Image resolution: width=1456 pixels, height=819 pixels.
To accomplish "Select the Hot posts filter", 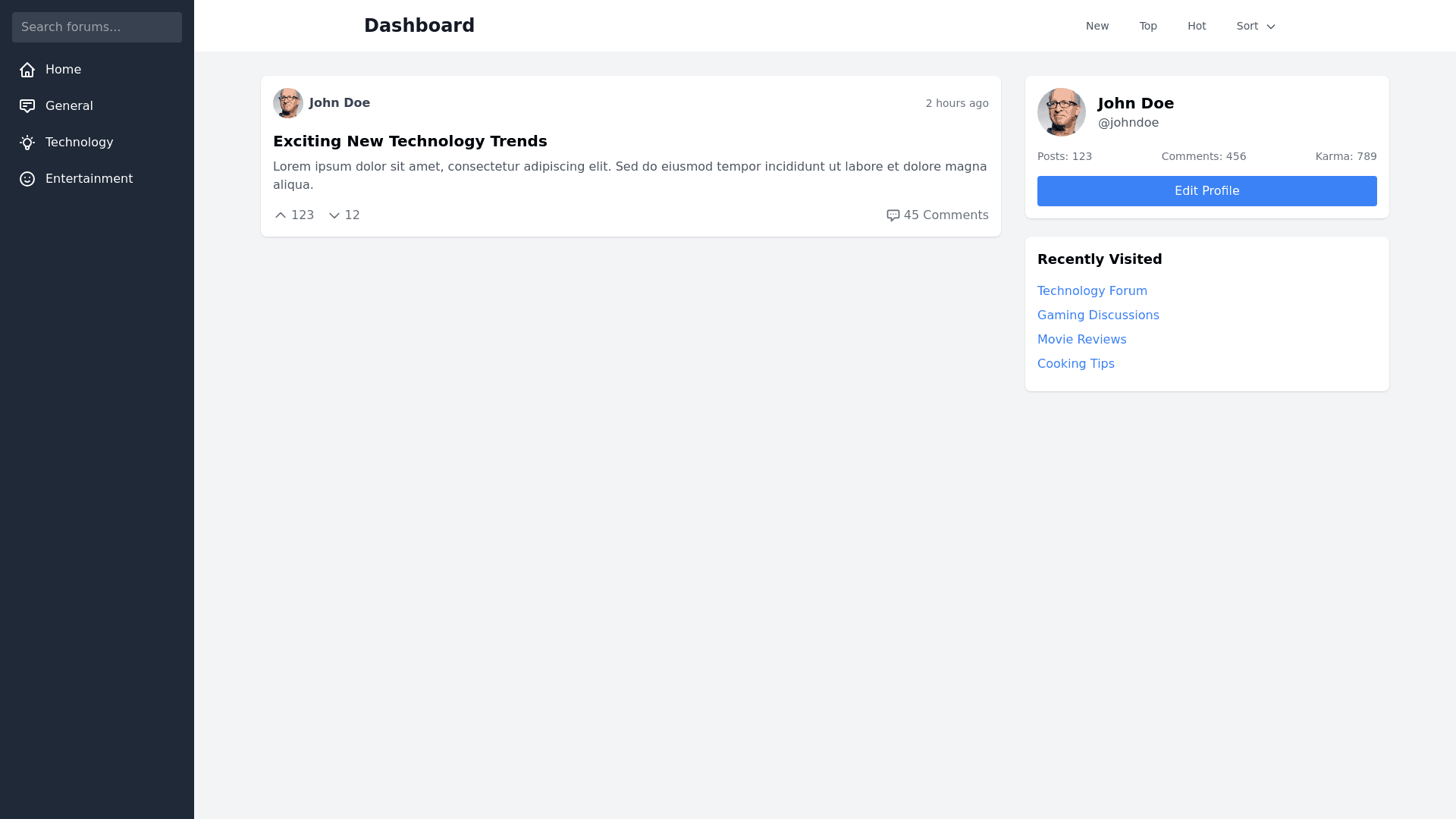I will tap(1197, 26).
